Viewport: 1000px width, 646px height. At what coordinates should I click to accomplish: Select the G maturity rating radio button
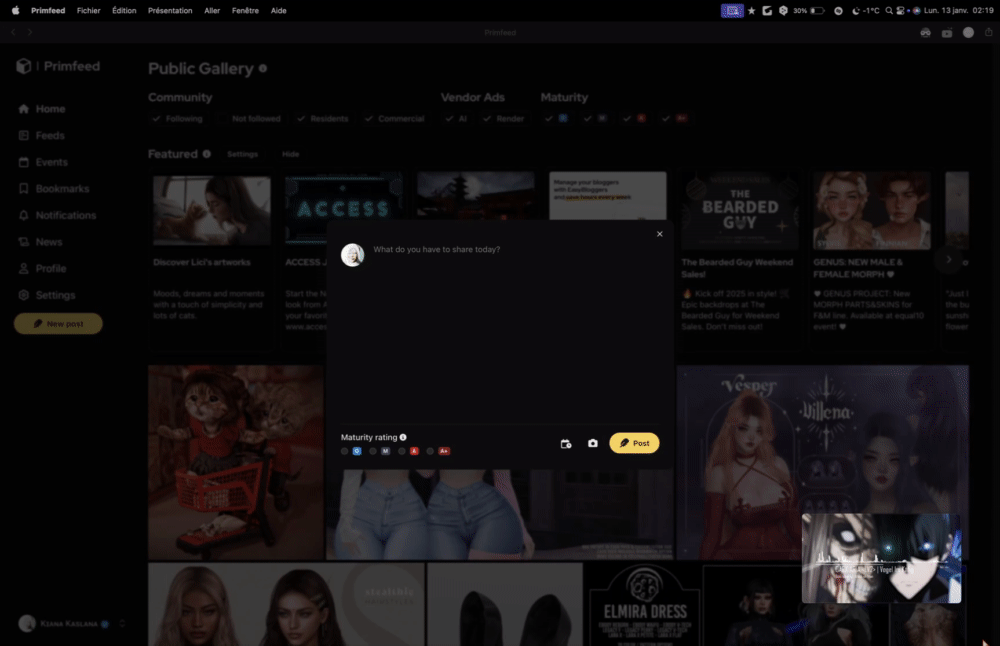(x=344, y=451)
